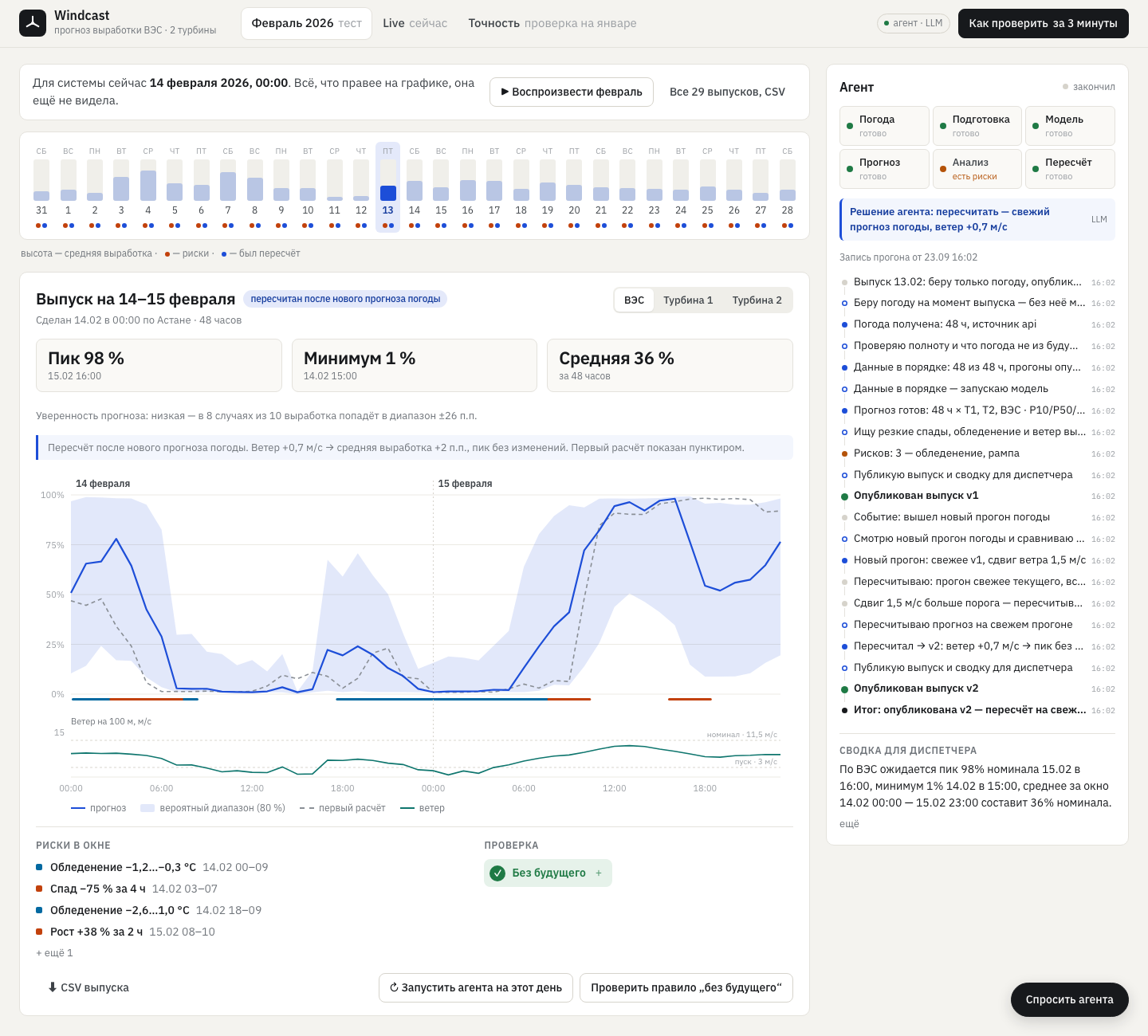Select day 7 bar in the timeline
Image resolution: width=1148 pixels, height=1036 pixels.
pyautogui.click(x=228, y=187)
